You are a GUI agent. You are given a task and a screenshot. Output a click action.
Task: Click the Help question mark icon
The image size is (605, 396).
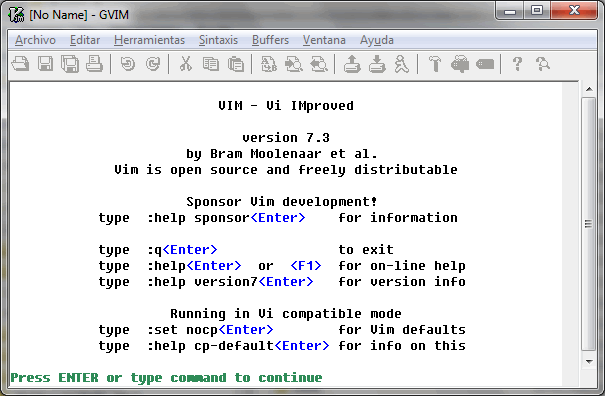[517, 64]
